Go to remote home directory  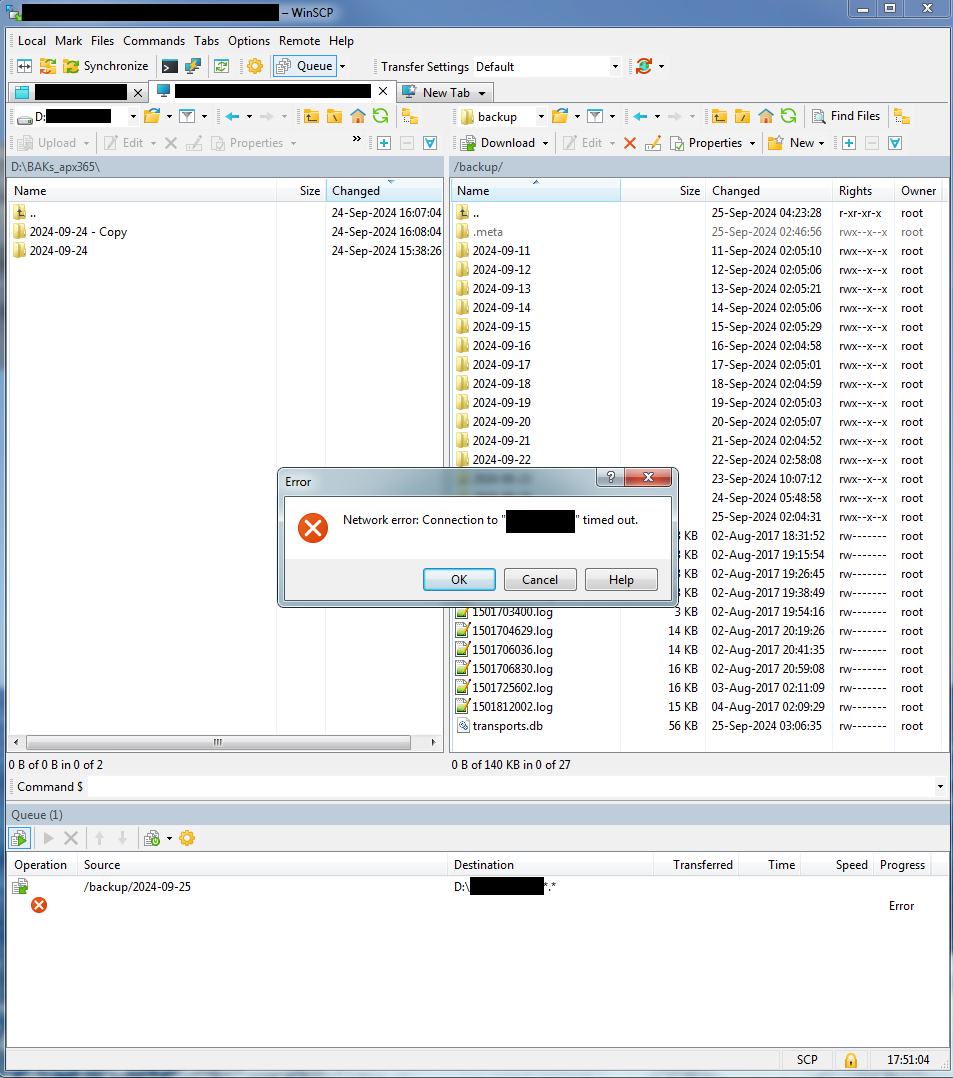[x=766, y=116]
